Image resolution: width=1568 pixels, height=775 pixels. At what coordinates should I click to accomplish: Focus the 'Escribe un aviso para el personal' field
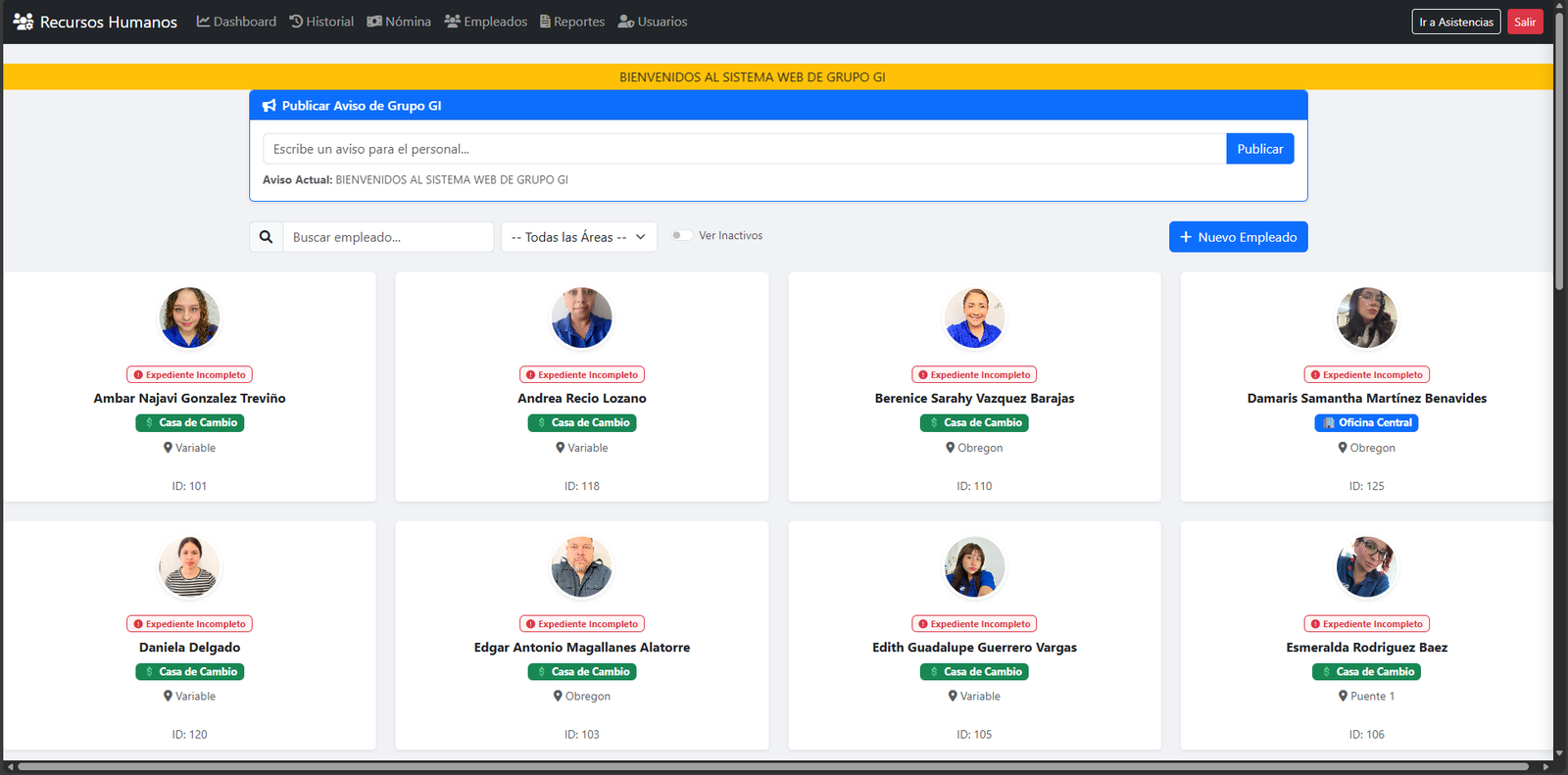point(745,149)
